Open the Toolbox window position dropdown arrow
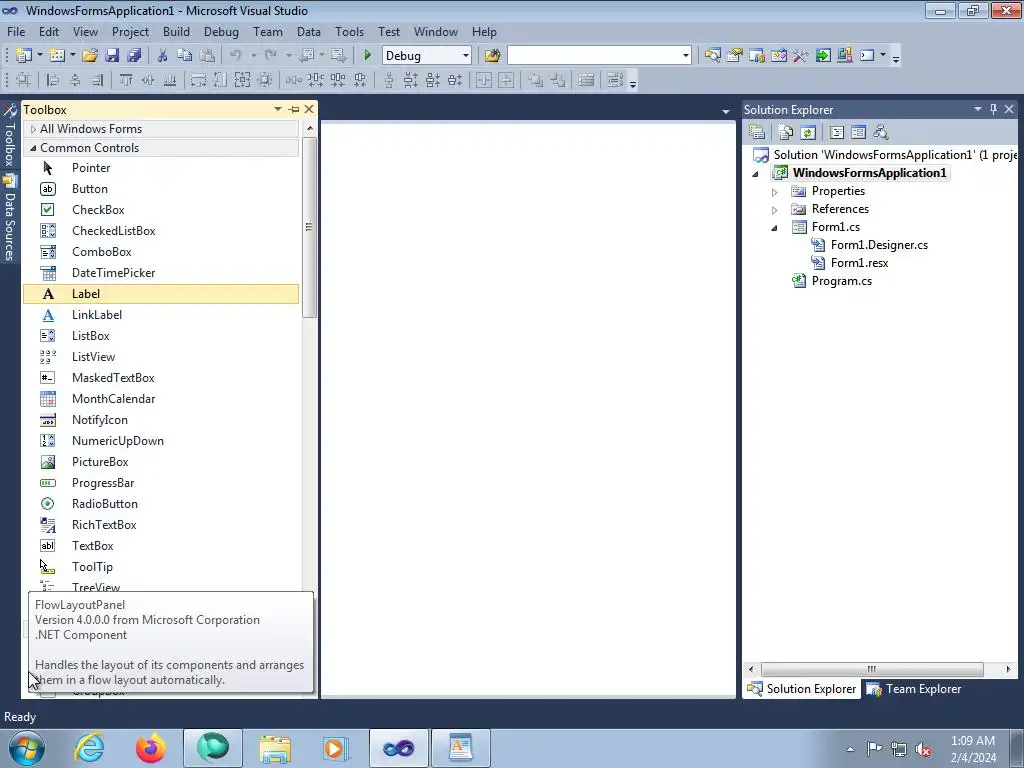Image resolution: width=1024 pixels, height=768 pixels. (278, 109)
